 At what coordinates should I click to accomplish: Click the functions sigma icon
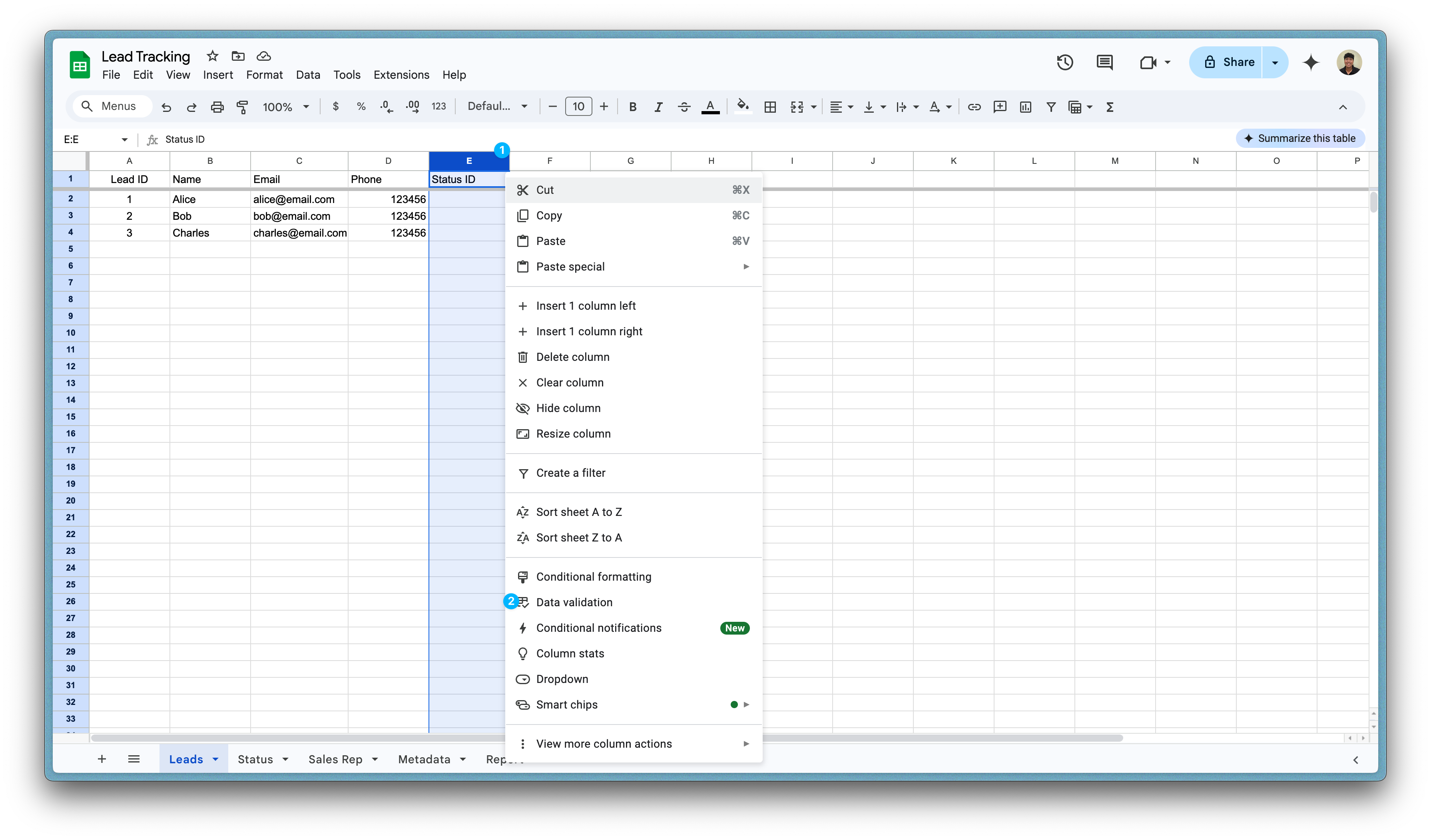point(1110,107)
